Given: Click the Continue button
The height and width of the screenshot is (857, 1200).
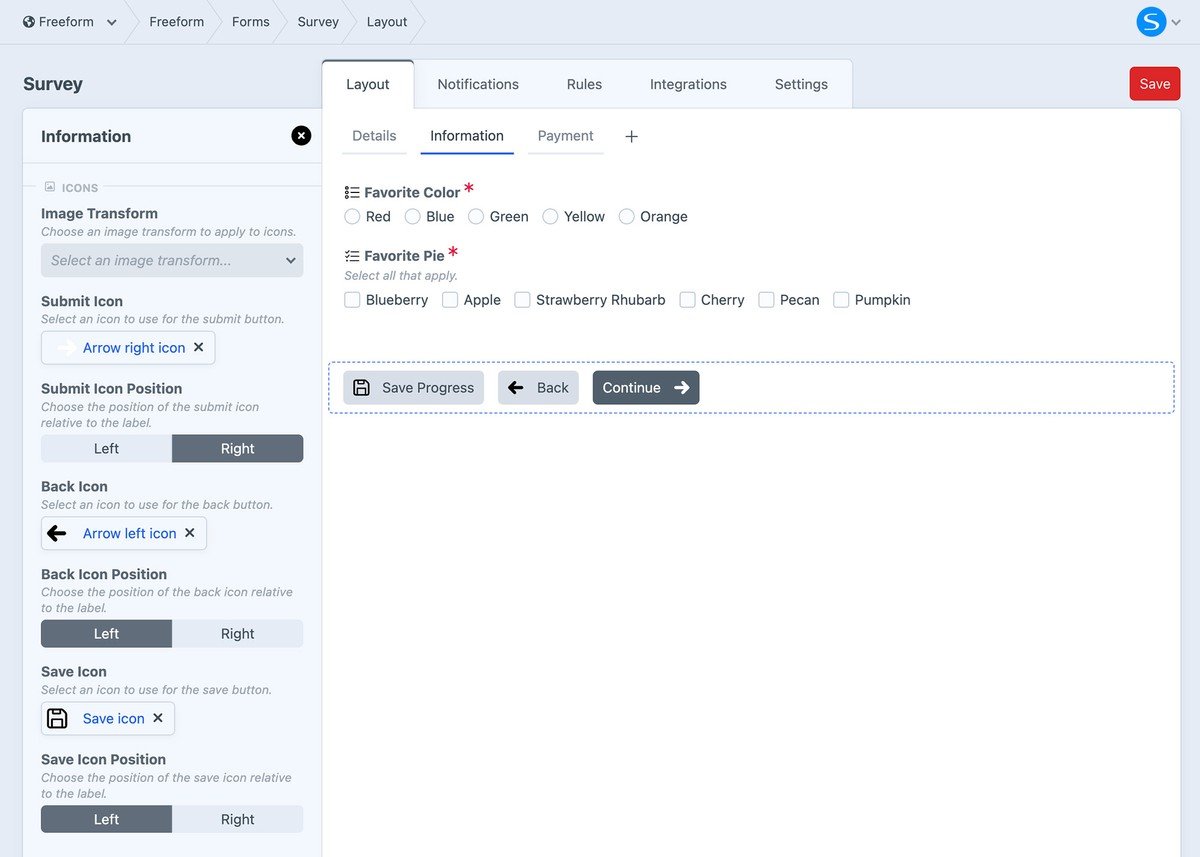Looking at the screenshot, I should point(646,388).
